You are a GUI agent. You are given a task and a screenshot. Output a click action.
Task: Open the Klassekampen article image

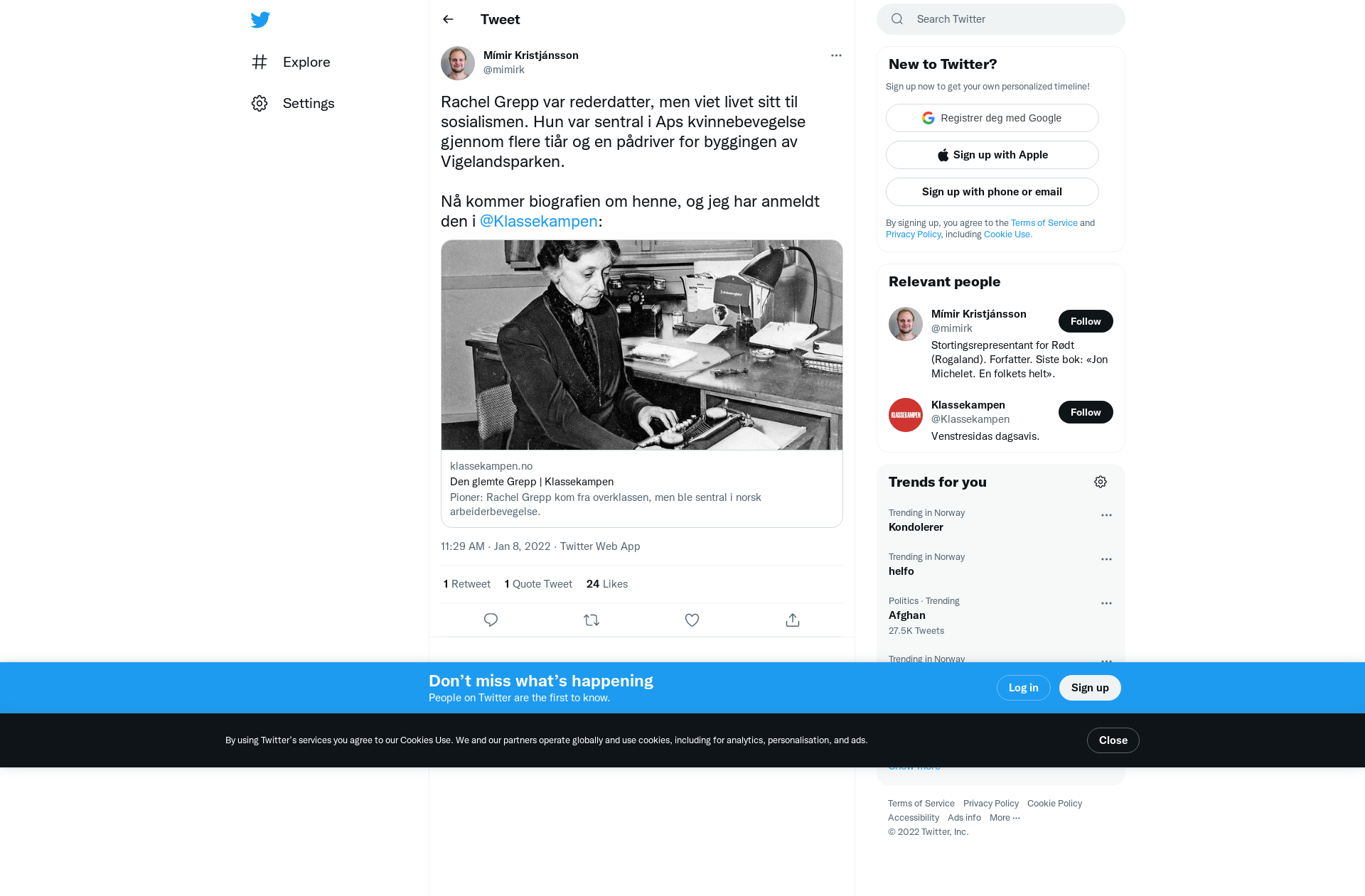pos(642,345)
